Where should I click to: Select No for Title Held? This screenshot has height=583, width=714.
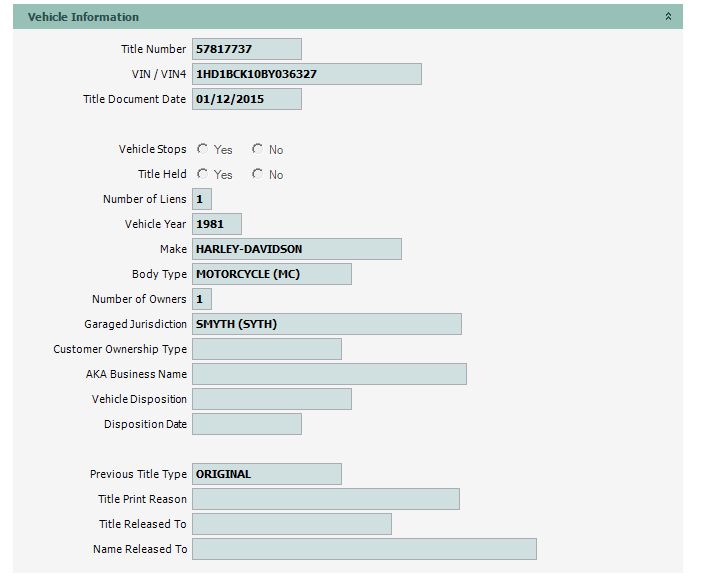point(258,174)
